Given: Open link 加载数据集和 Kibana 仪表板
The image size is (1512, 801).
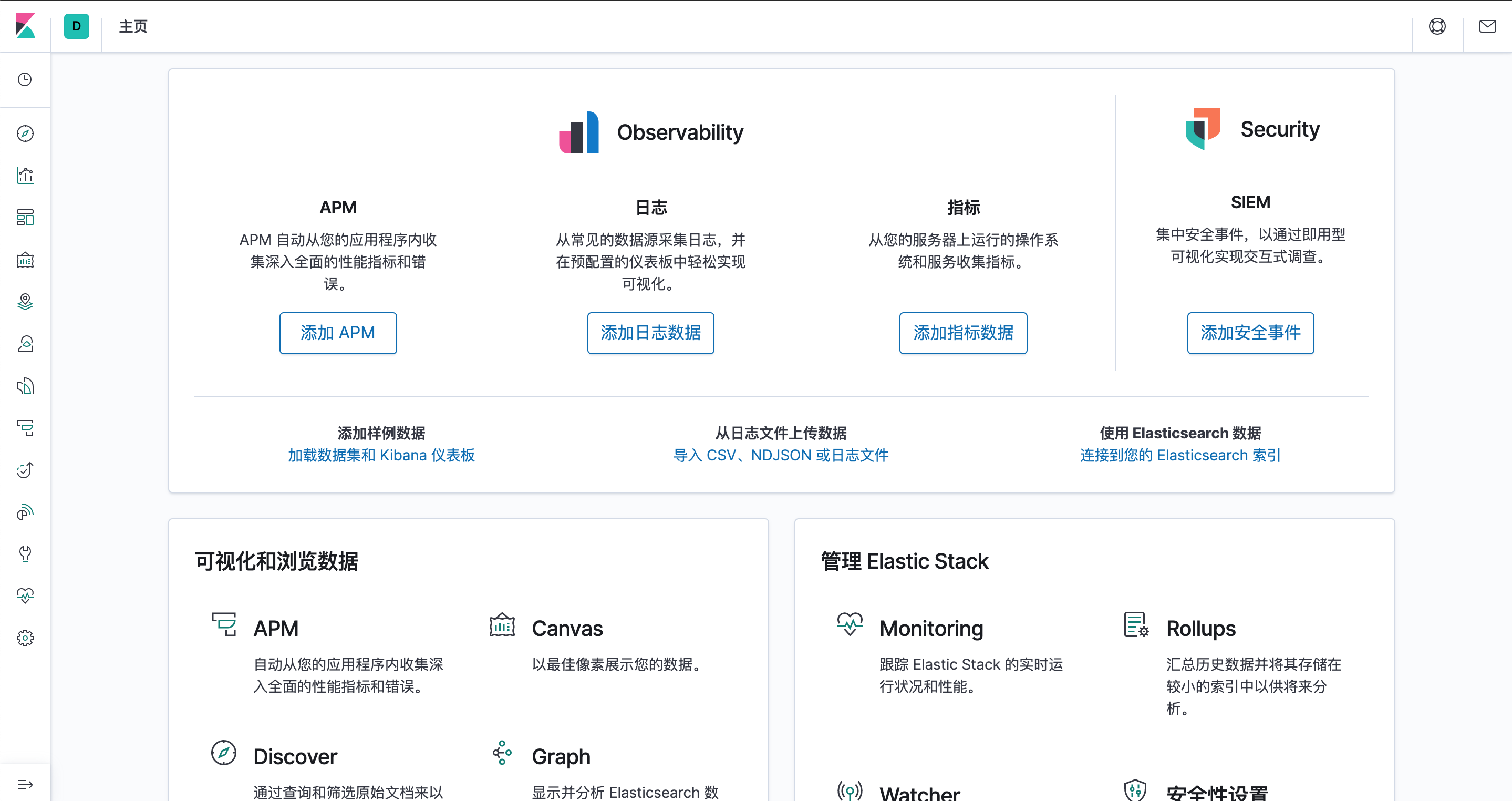Looking at the screenshot, I should pos(381,455).
